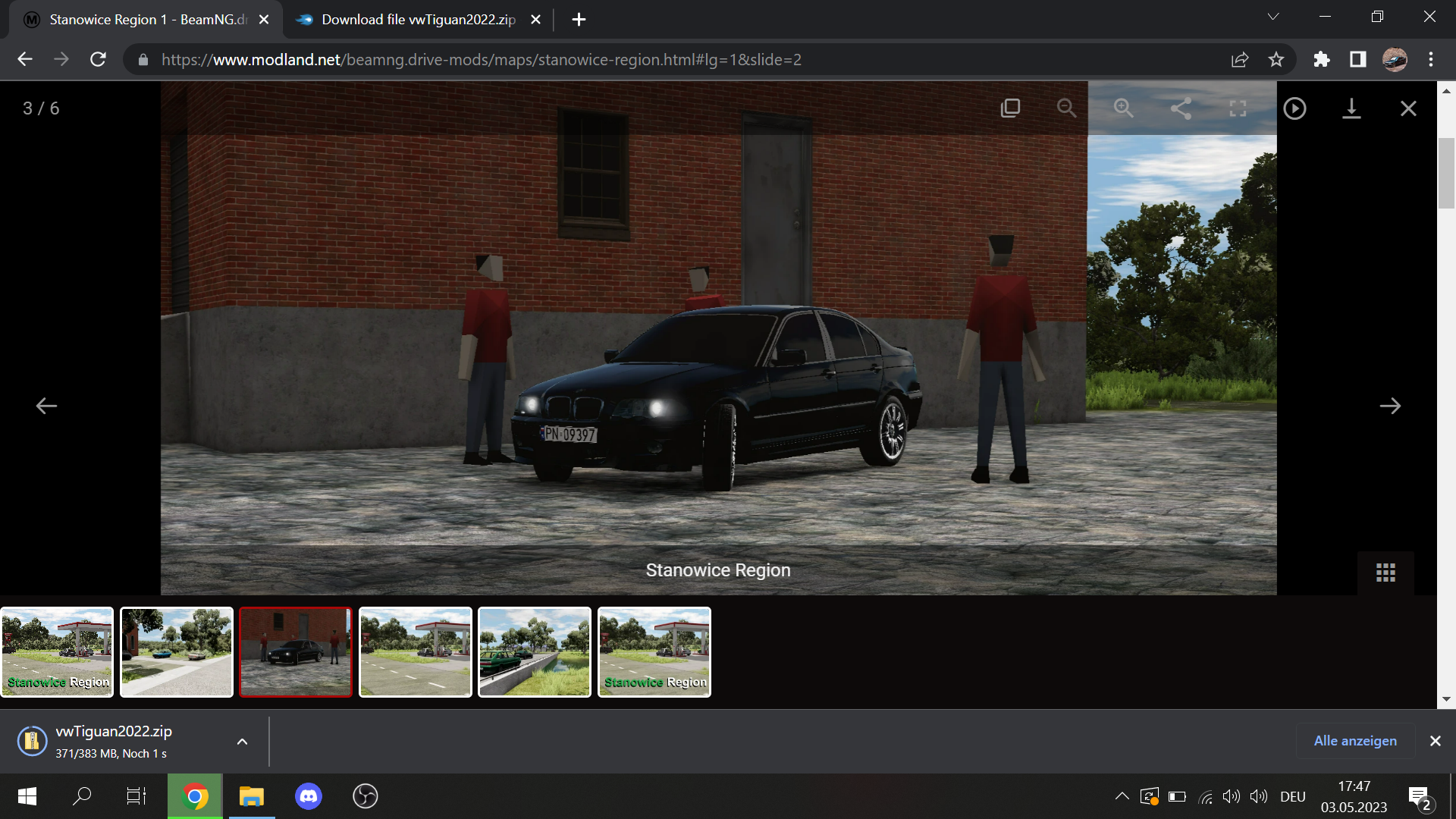The width and height of the screenshot is (1456, 819).
Task: Bookmark this page with star icon
Action: (1276, 59)
